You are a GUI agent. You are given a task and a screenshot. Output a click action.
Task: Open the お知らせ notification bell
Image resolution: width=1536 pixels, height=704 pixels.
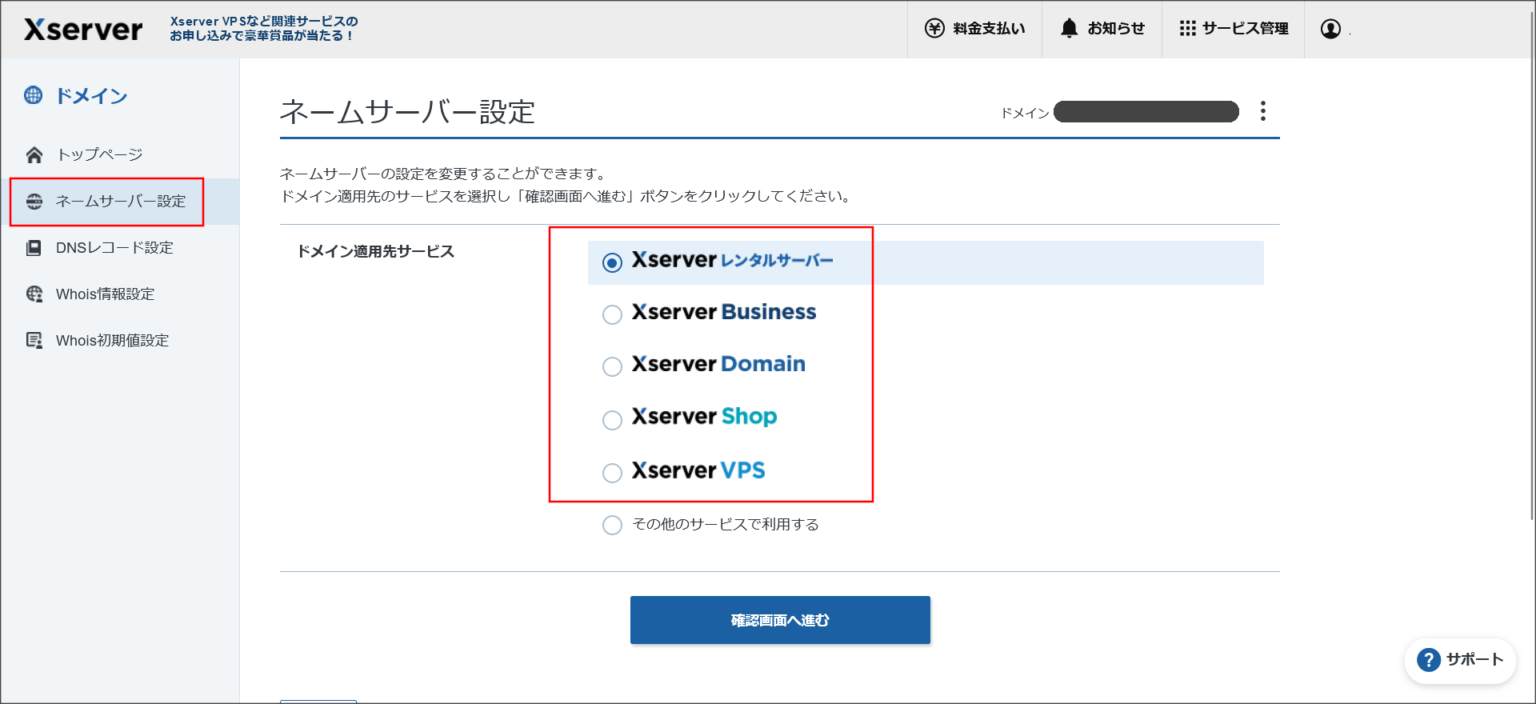[x=1068, y=29]
